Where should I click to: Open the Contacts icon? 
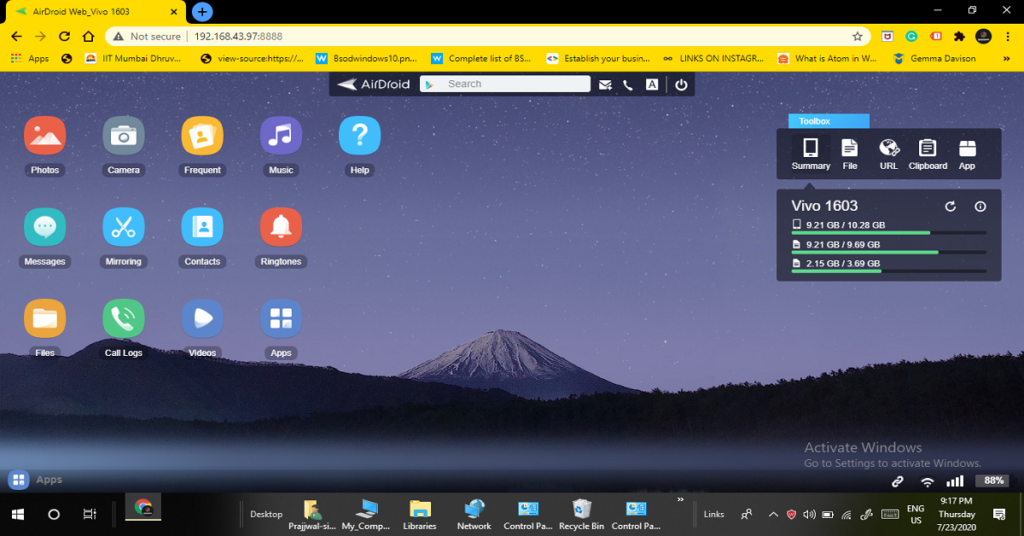pyautogui.click(x=202, y=227)
